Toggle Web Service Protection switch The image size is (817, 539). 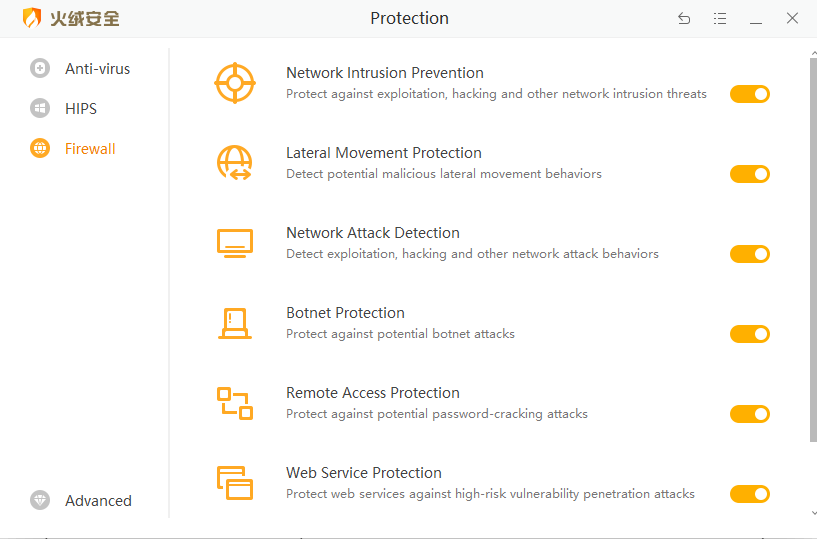749,494
